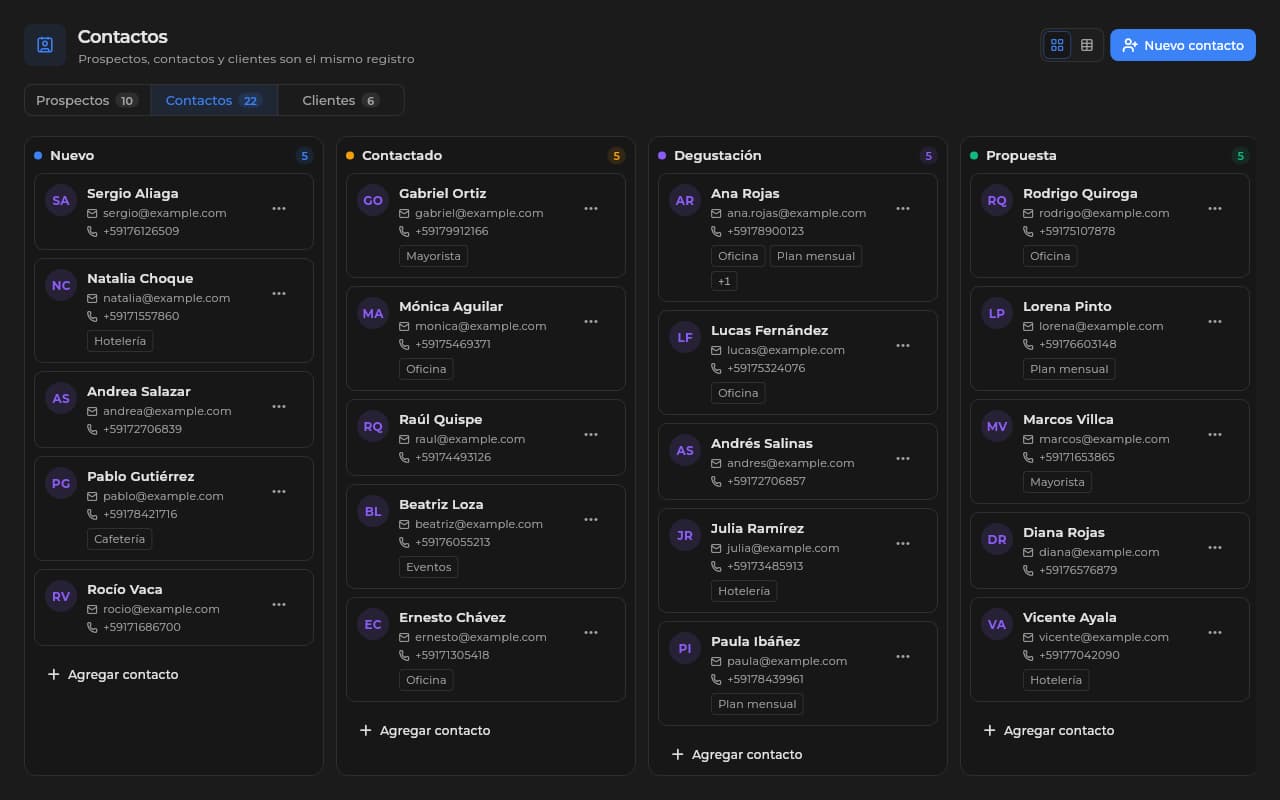Open the three-dot menu for Lucas Fernández
The width and height of the screenshot is (1280, 800).
903,345
